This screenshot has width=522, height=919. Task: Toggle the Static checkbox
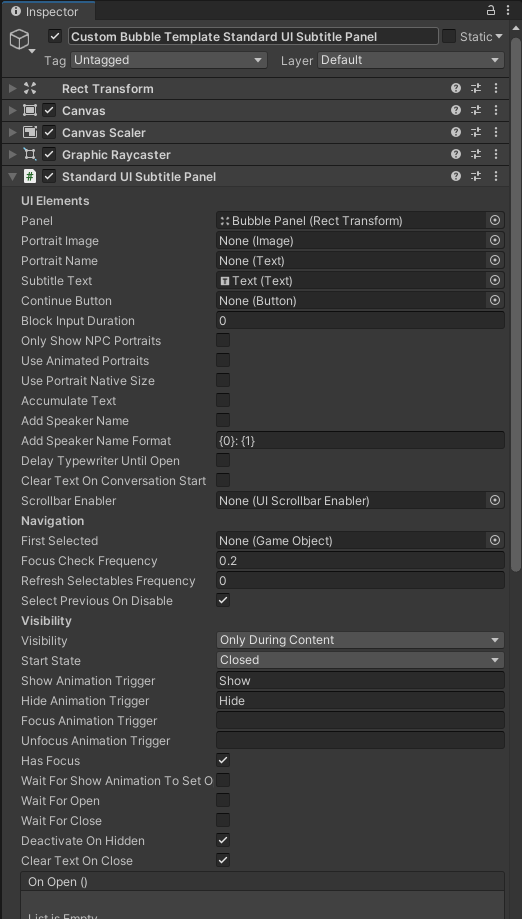point(449,36)
